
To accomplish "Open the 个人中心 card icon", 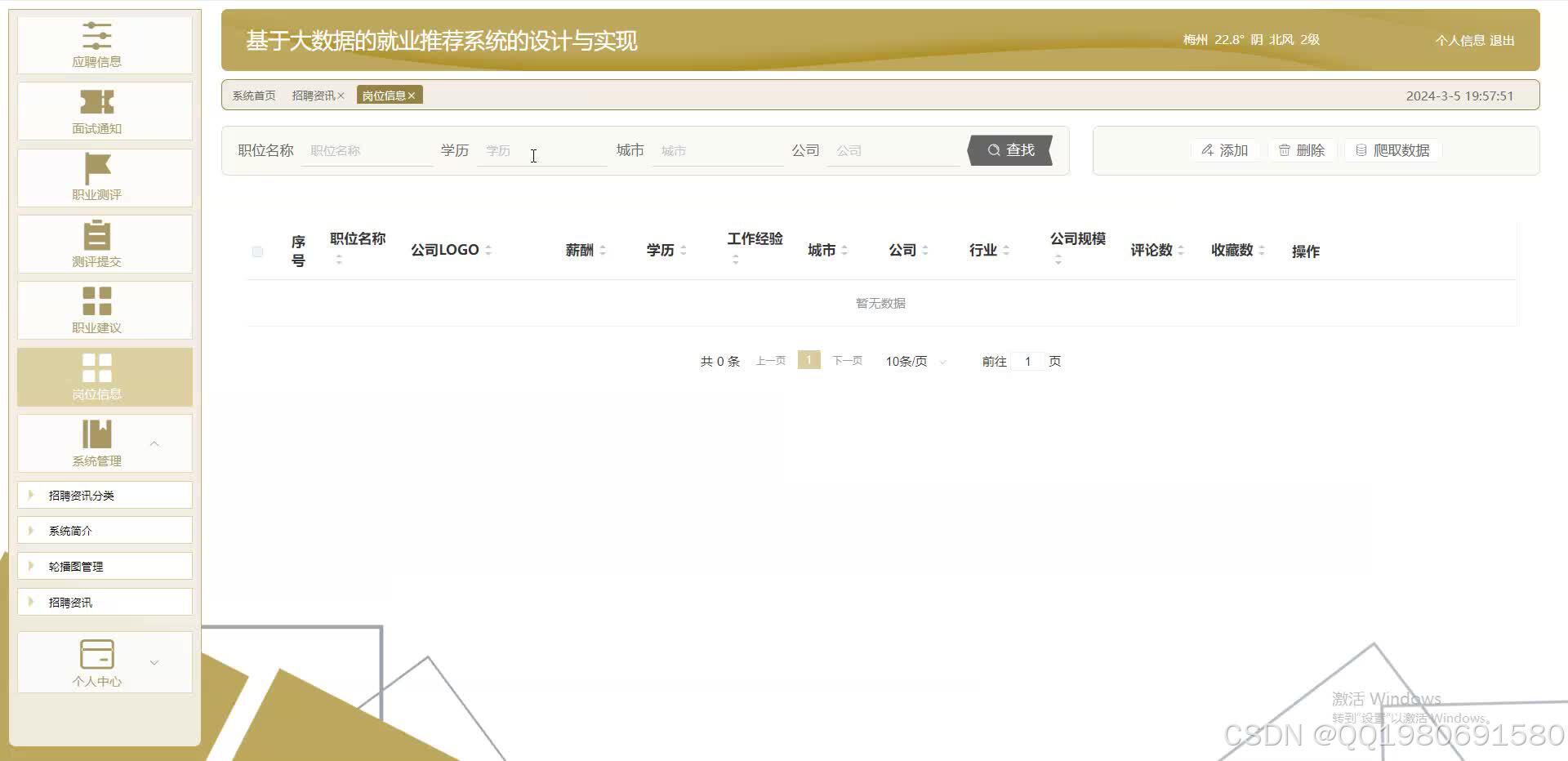I will point(97,653).
